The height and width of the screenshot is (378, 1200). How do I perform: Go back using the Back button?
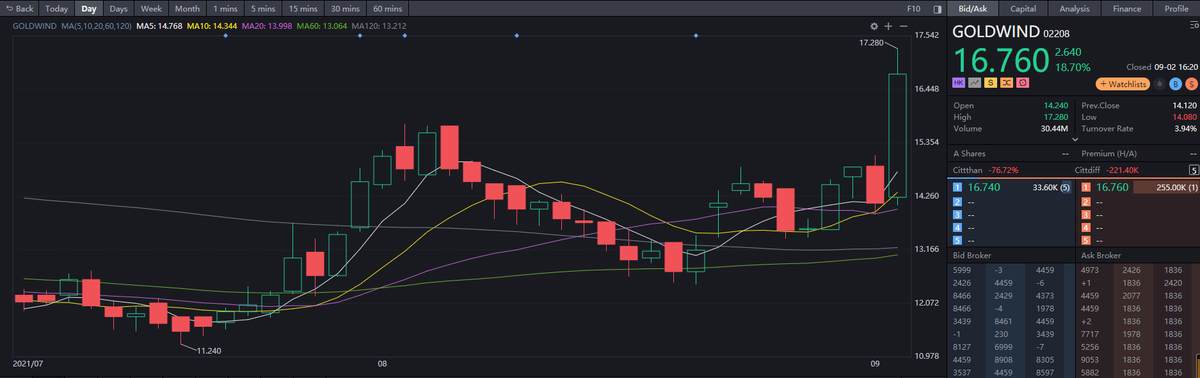(19, 8)
